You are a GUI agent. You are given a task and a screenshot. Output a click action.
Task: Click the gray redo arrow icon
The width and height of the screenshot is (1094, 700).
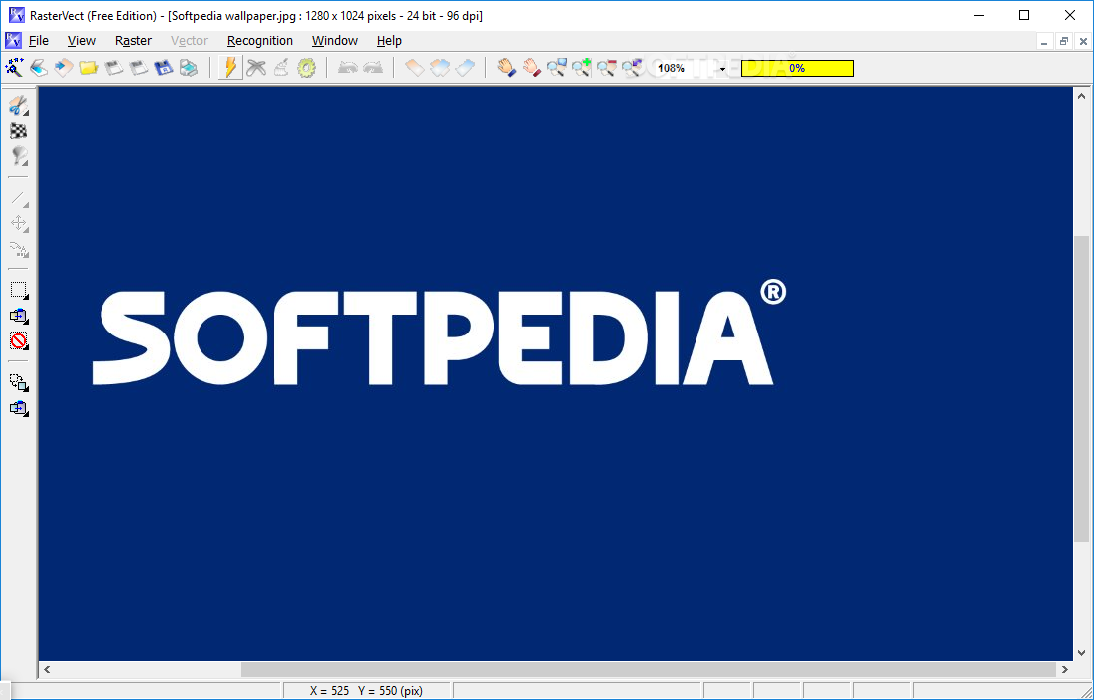(373, 68)
